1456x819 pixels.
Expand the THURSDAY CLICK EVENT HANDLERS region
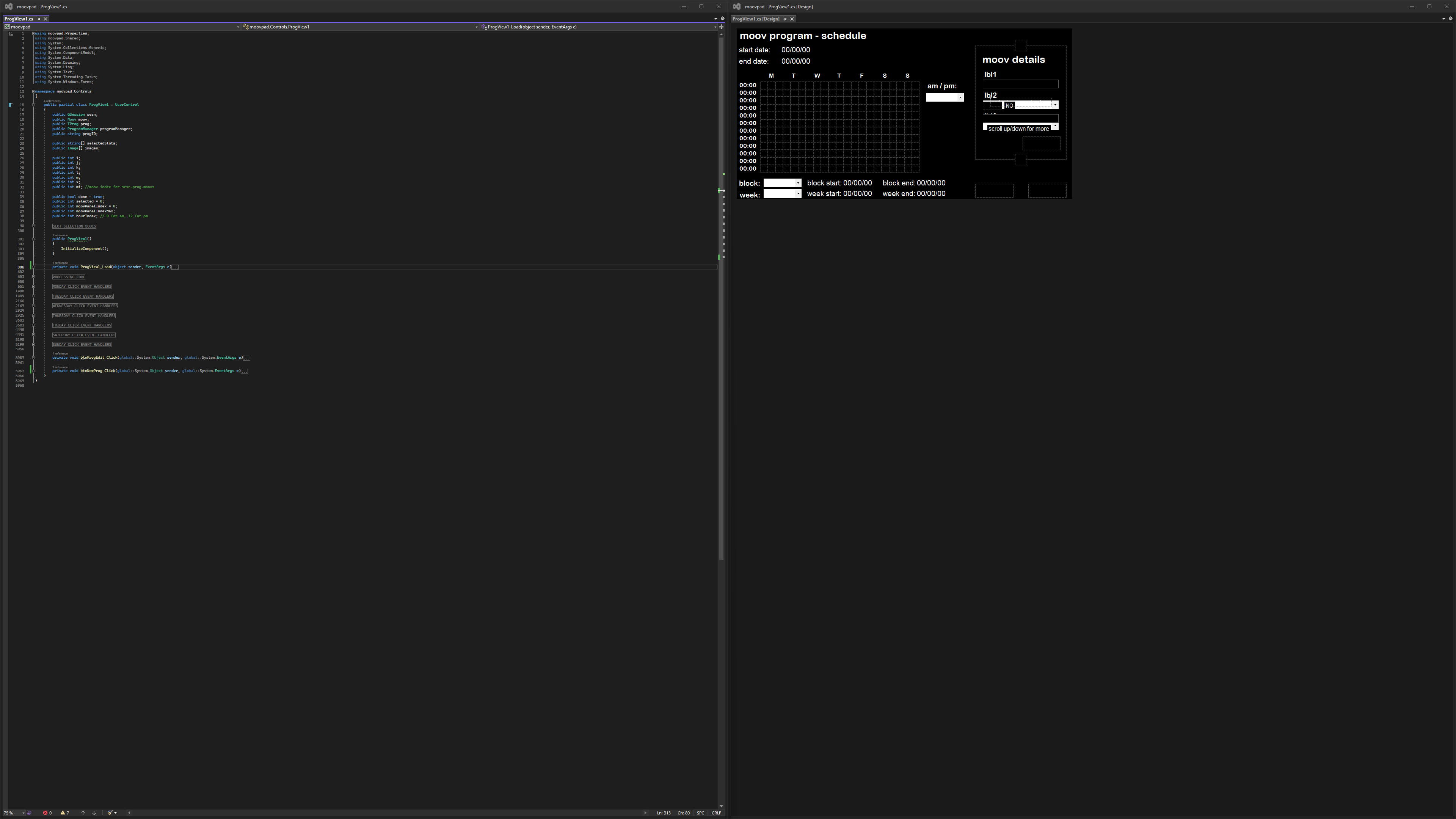33,315
